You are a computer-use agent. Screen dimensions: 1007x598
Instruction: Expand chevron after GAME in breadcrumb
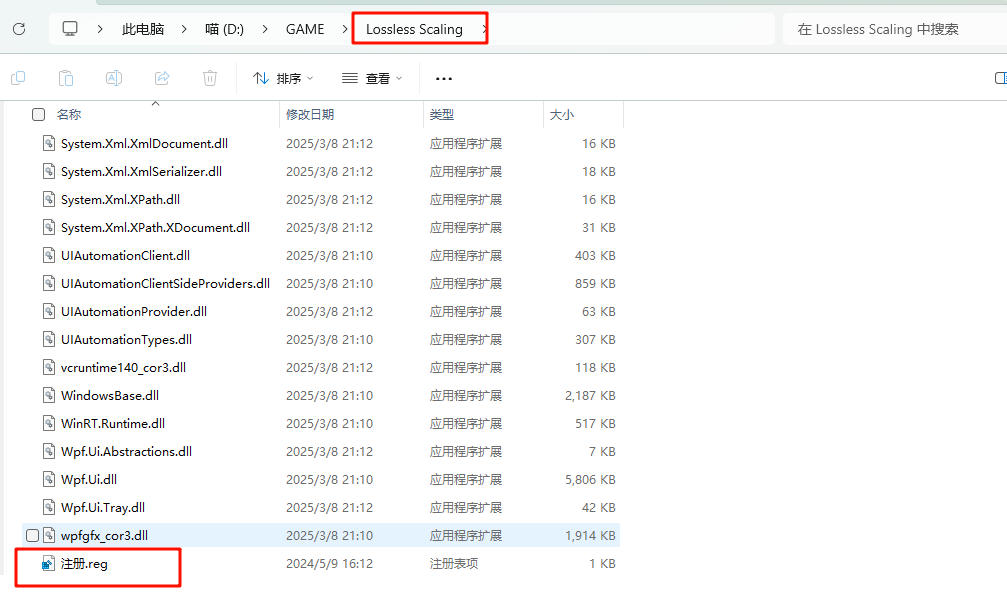[x=345, y=29]
